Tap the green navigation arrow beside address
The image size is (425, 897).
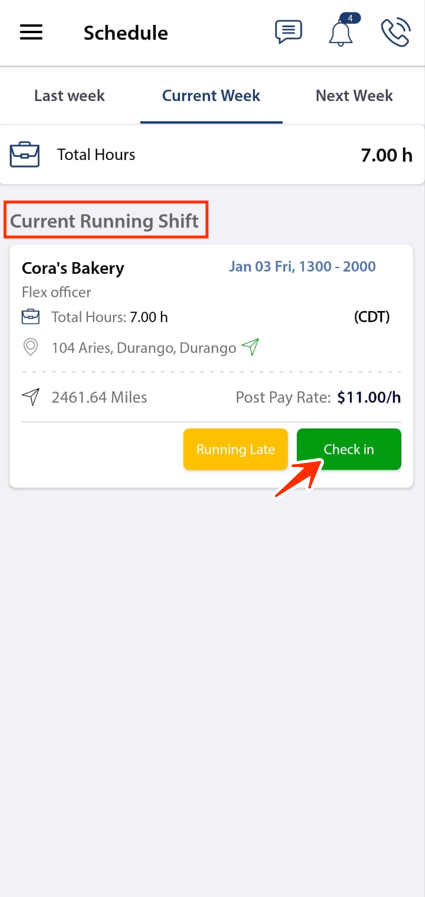click(250, 347)
